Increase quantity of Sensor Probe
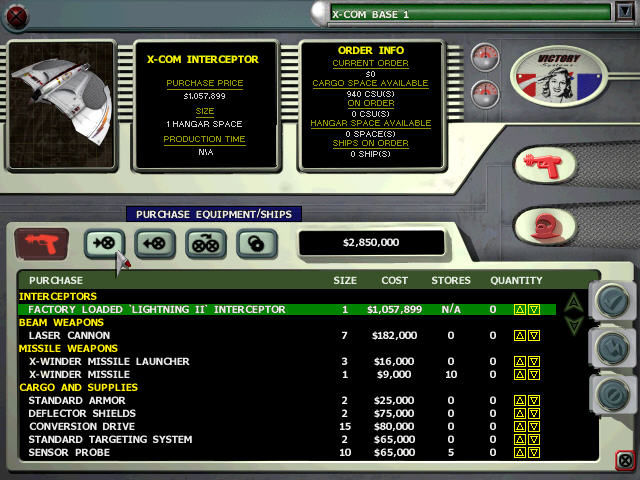Image resolution: width=640 pixels, height=480 pixels. (x=520, y=453)
